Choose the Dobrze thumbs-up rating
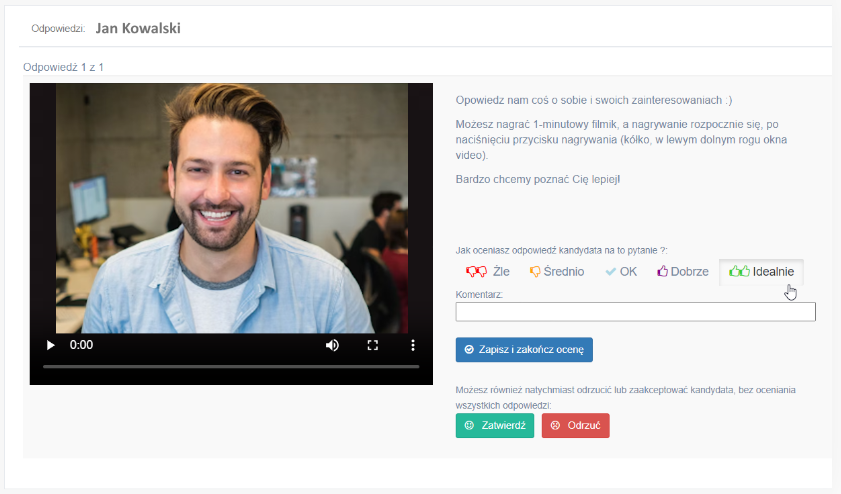This screenshot has height=494, width=841. (682, 271)
